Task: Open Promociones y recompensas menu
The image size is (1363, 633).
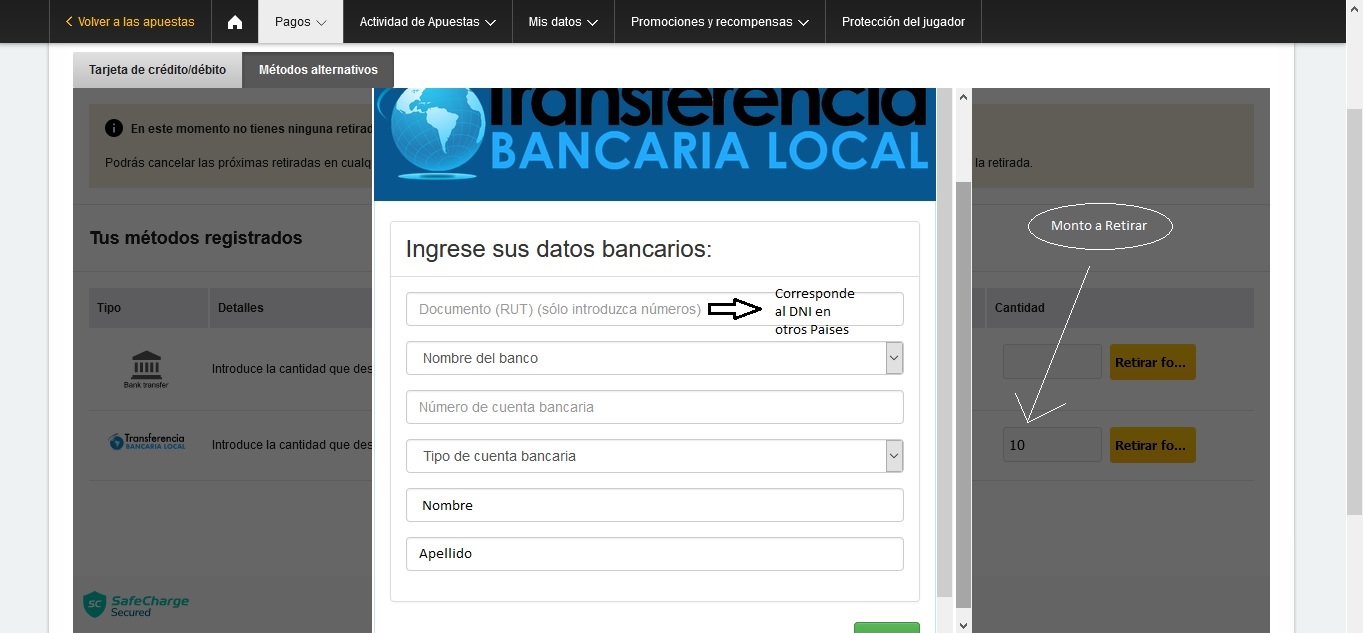Action: pyautogui.click(x=720, y=21)
